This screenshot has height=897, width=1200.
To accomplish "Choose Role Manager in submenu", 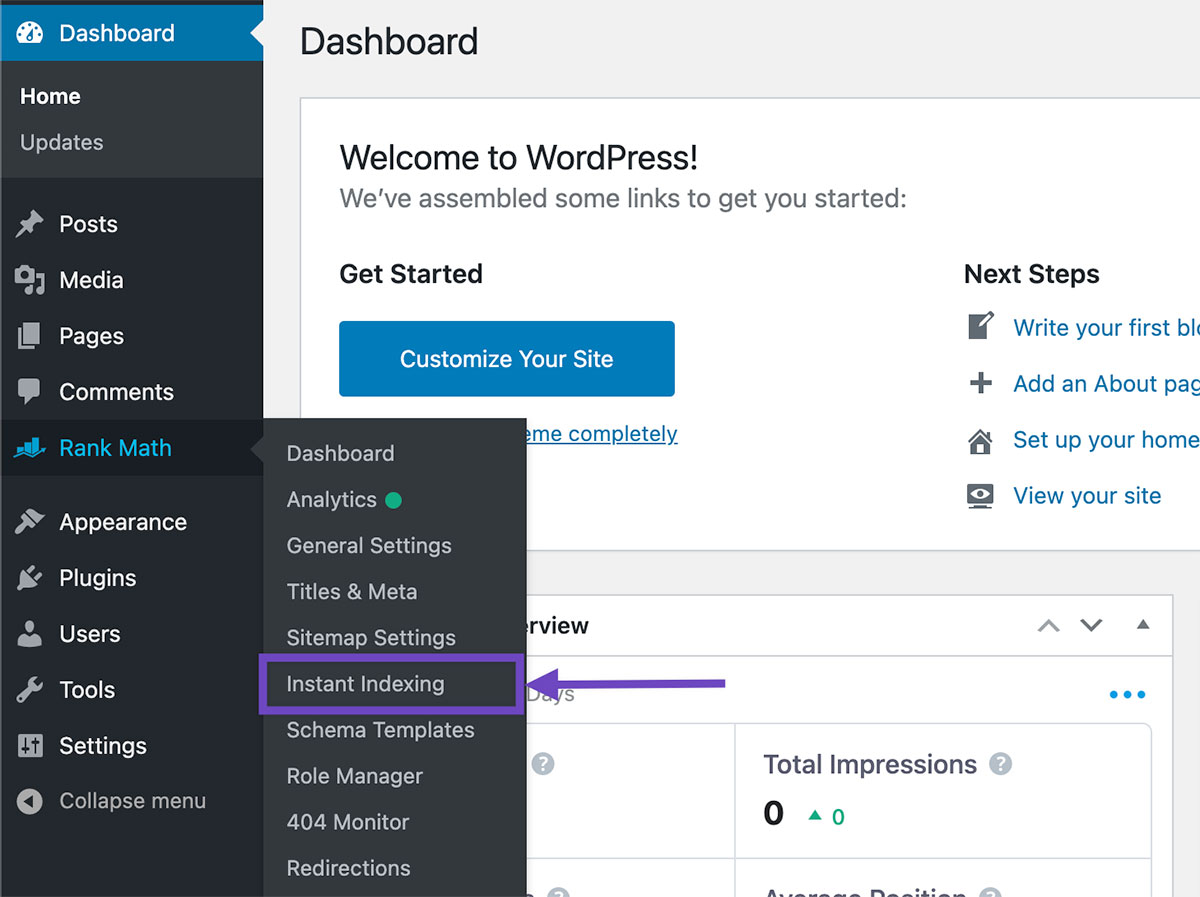I will 354,776.
